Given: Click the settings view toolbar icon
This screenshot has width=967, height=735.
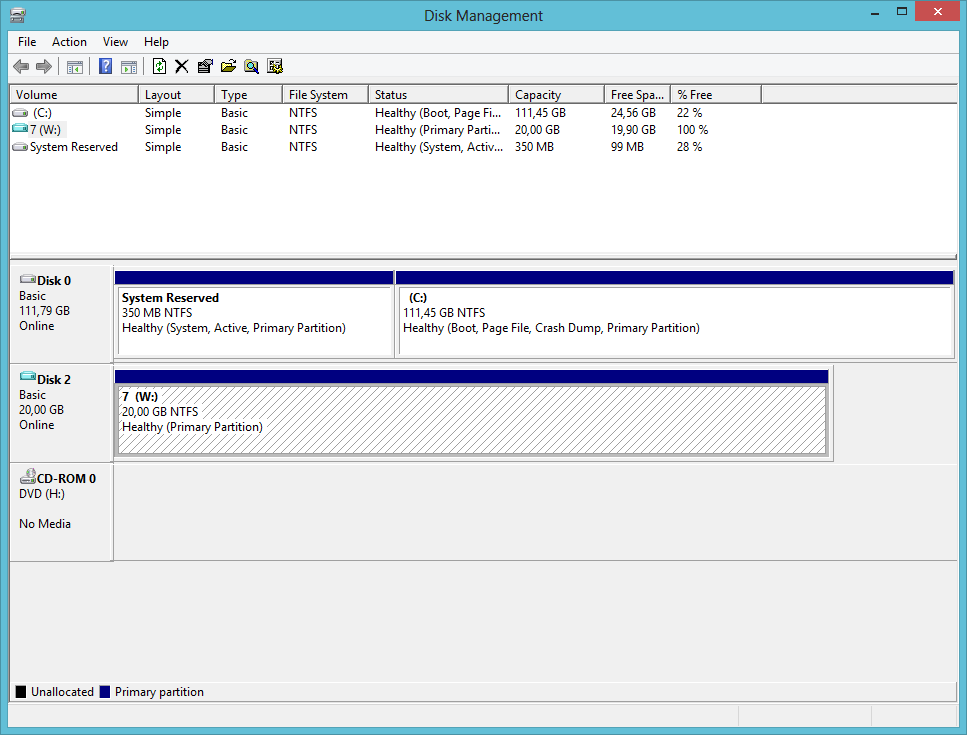Looking at the screenshot, I should (x=275, y=67).
